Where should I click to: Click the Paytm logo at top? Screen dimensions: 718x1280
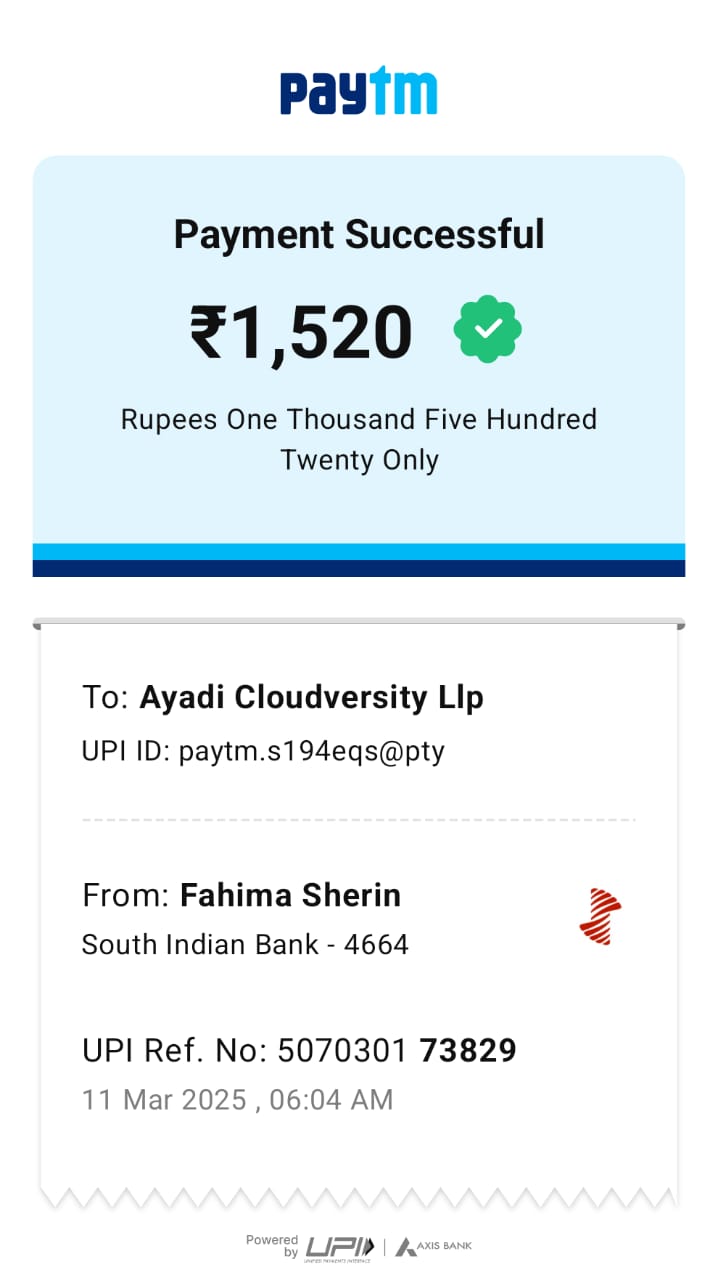(x=358, y=91)
